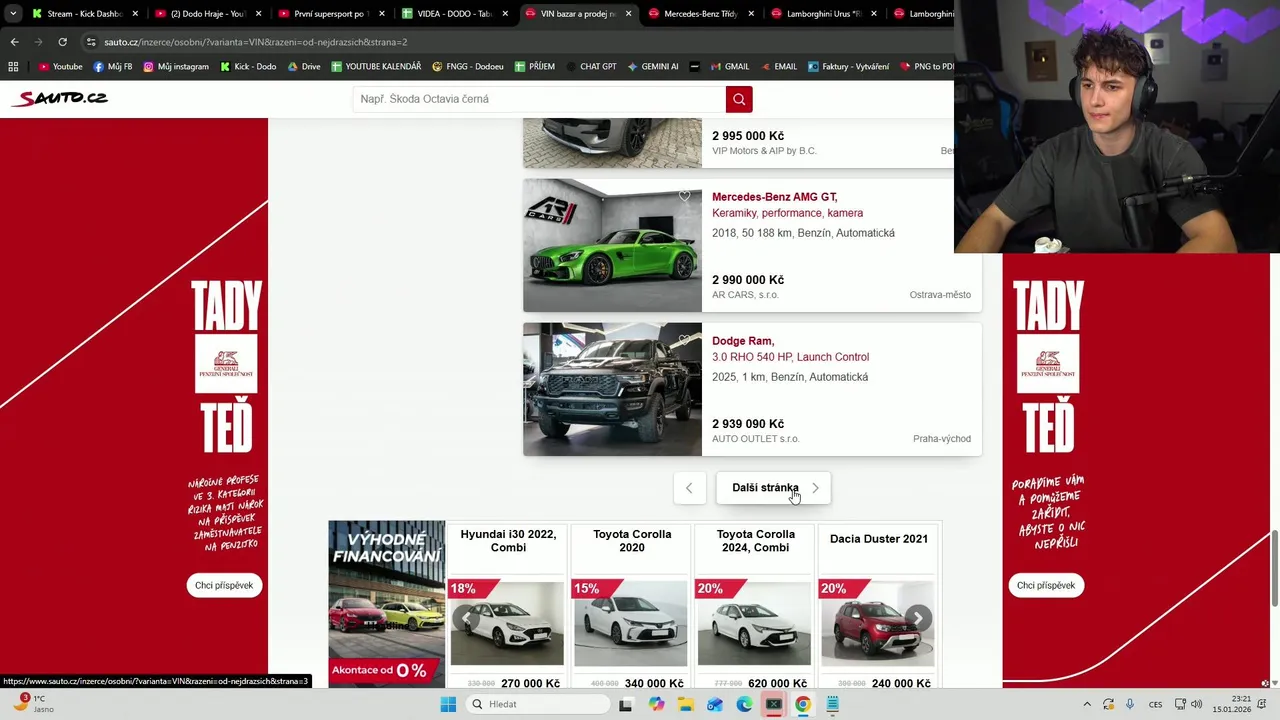1280x720 pixels.
Task: Open the Dodge Ram listing title
Action: (x=743, y=341)
